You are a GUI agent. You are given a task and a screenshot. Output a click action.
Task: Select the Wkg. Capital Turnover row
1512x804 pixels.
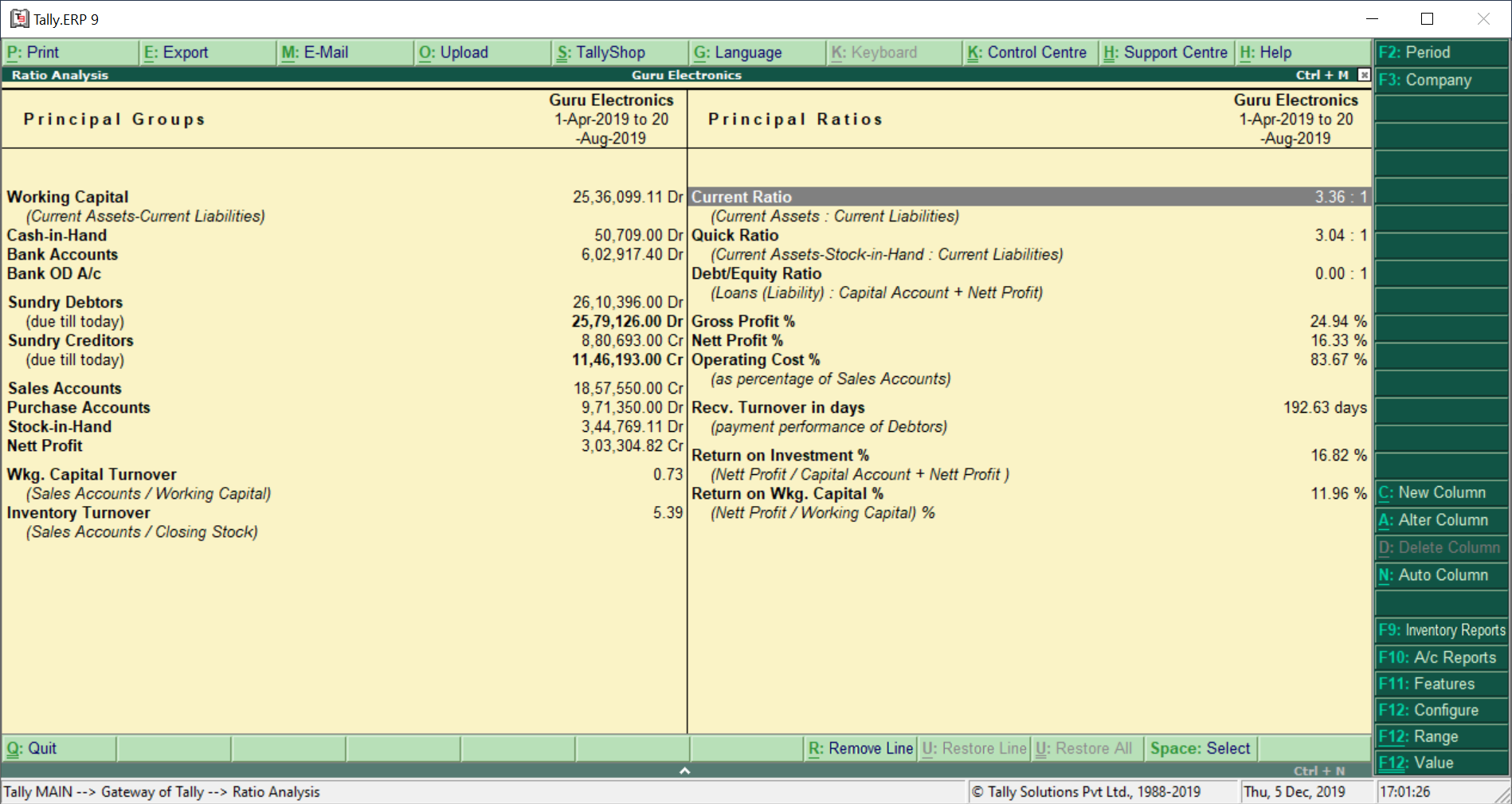(x=344, y=474)
